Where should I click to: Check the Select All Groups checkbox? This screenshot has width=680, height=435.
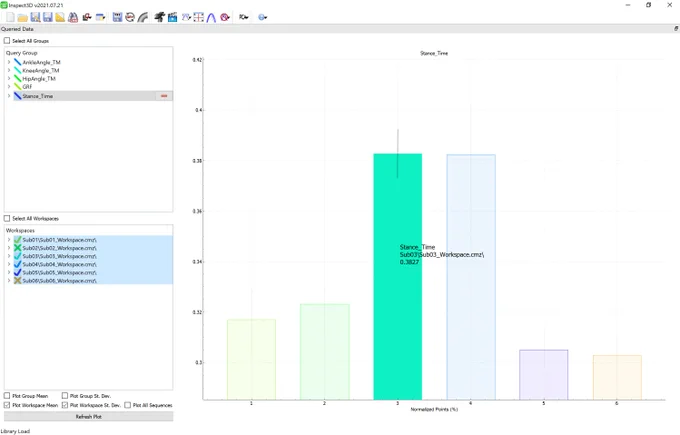point(7,40)
